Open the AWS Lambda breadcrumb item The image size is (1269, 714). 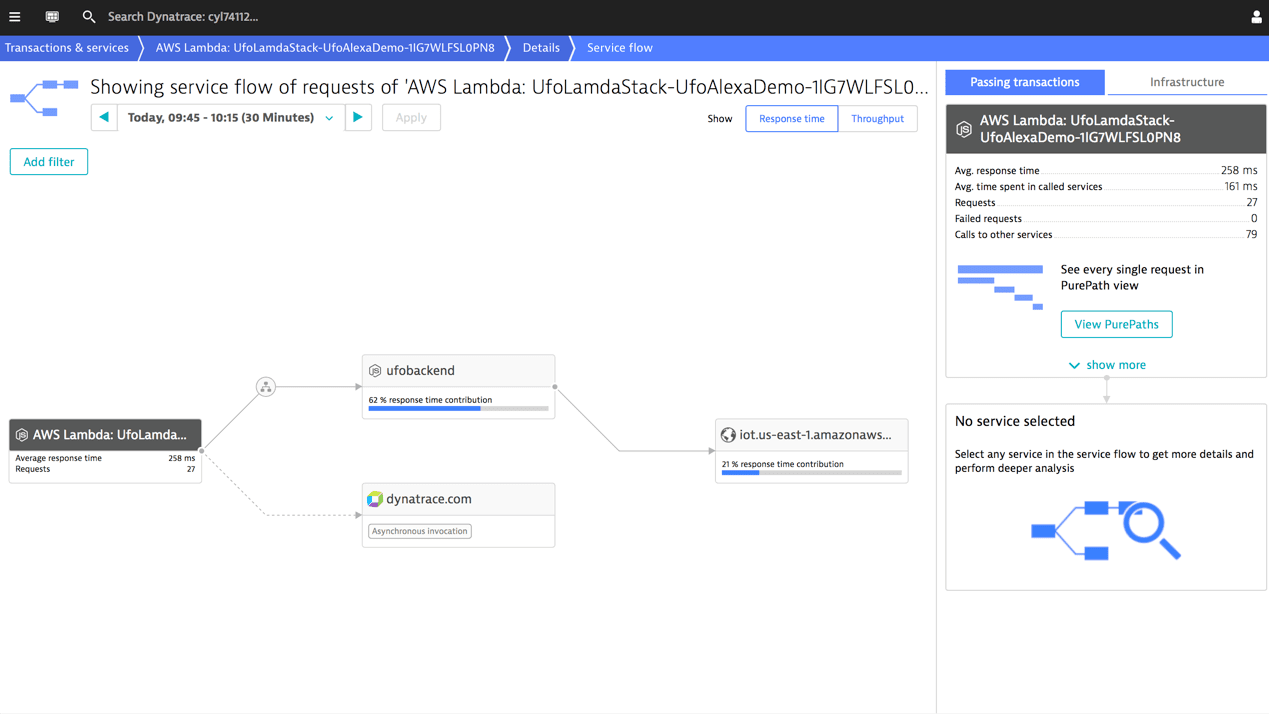click(325, 48)
